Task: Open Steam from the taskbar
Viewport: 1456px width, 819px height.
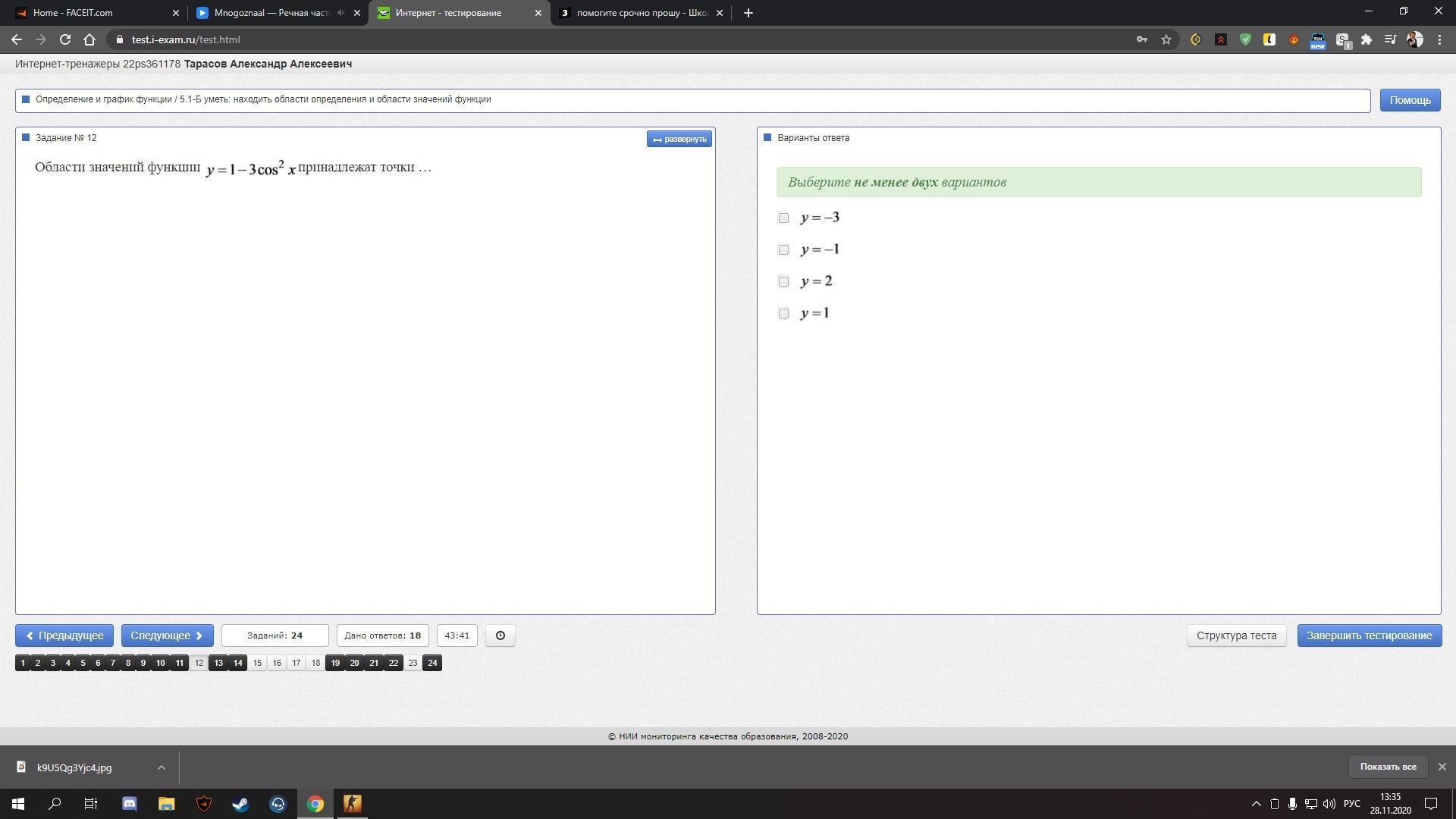Action: [240, 804]
